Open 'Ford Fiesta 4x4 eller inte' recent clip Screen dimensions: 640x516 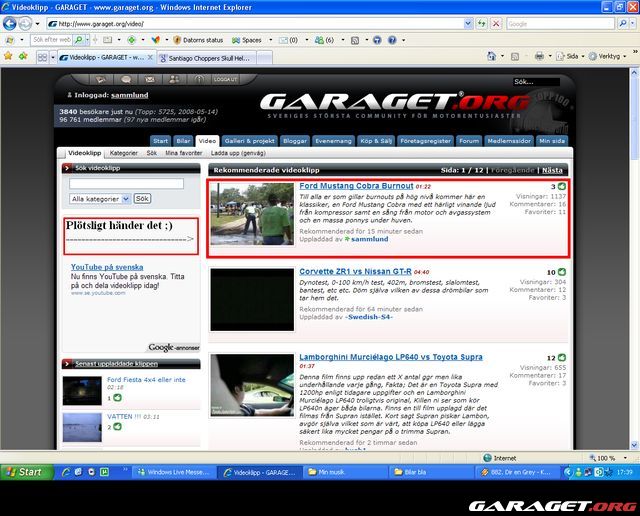pos(146,380)
